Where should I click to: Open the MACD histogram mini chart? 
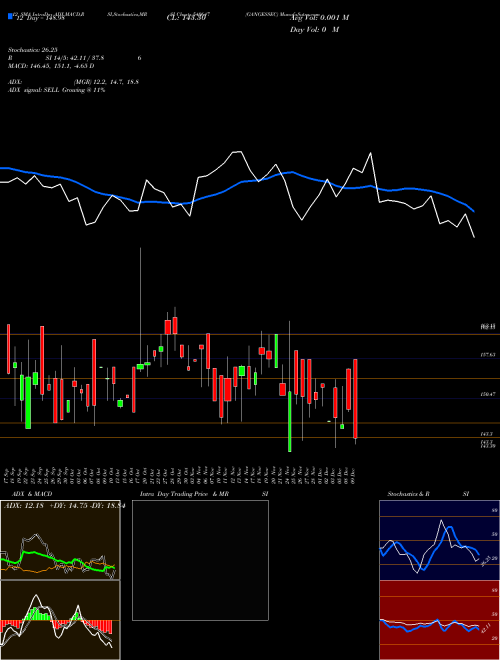60,620
